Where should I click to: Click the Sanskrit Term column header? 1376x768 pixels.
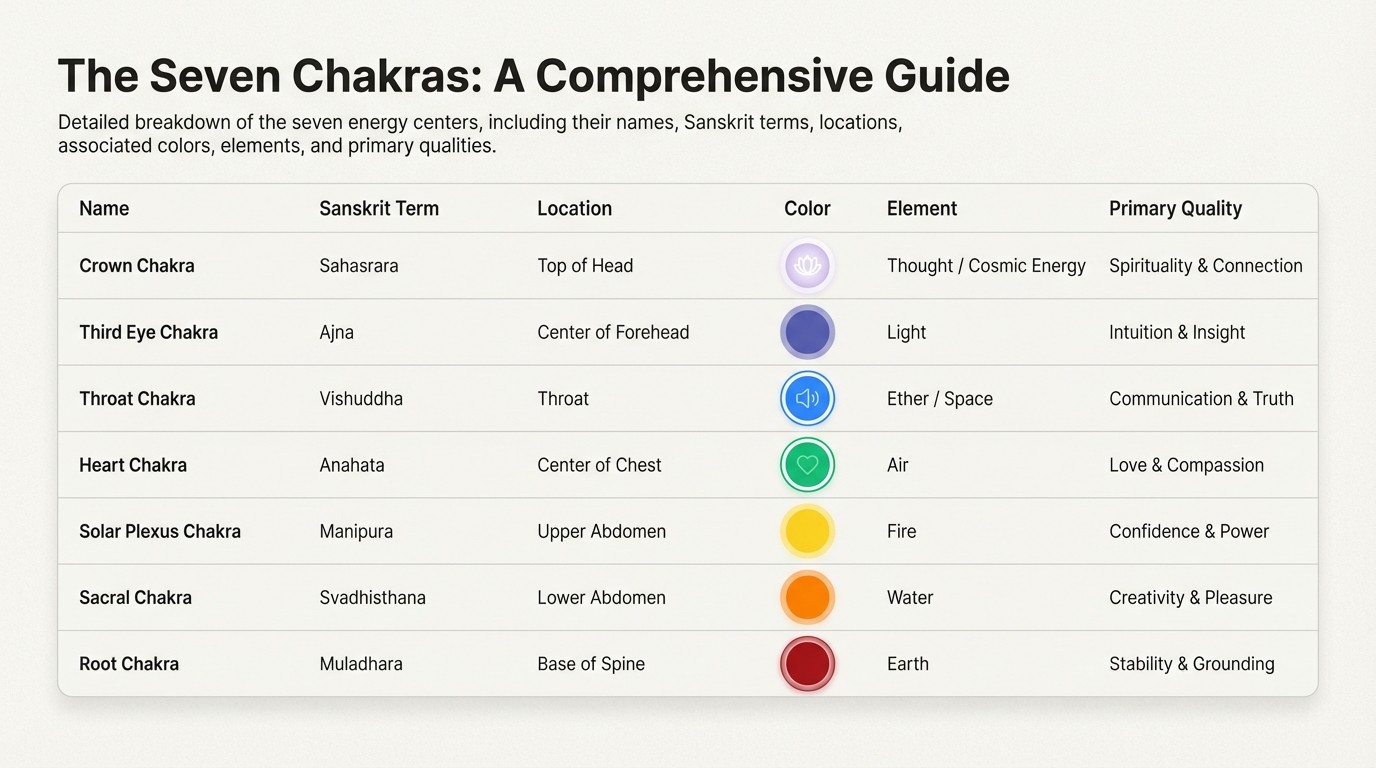point(379,209)
